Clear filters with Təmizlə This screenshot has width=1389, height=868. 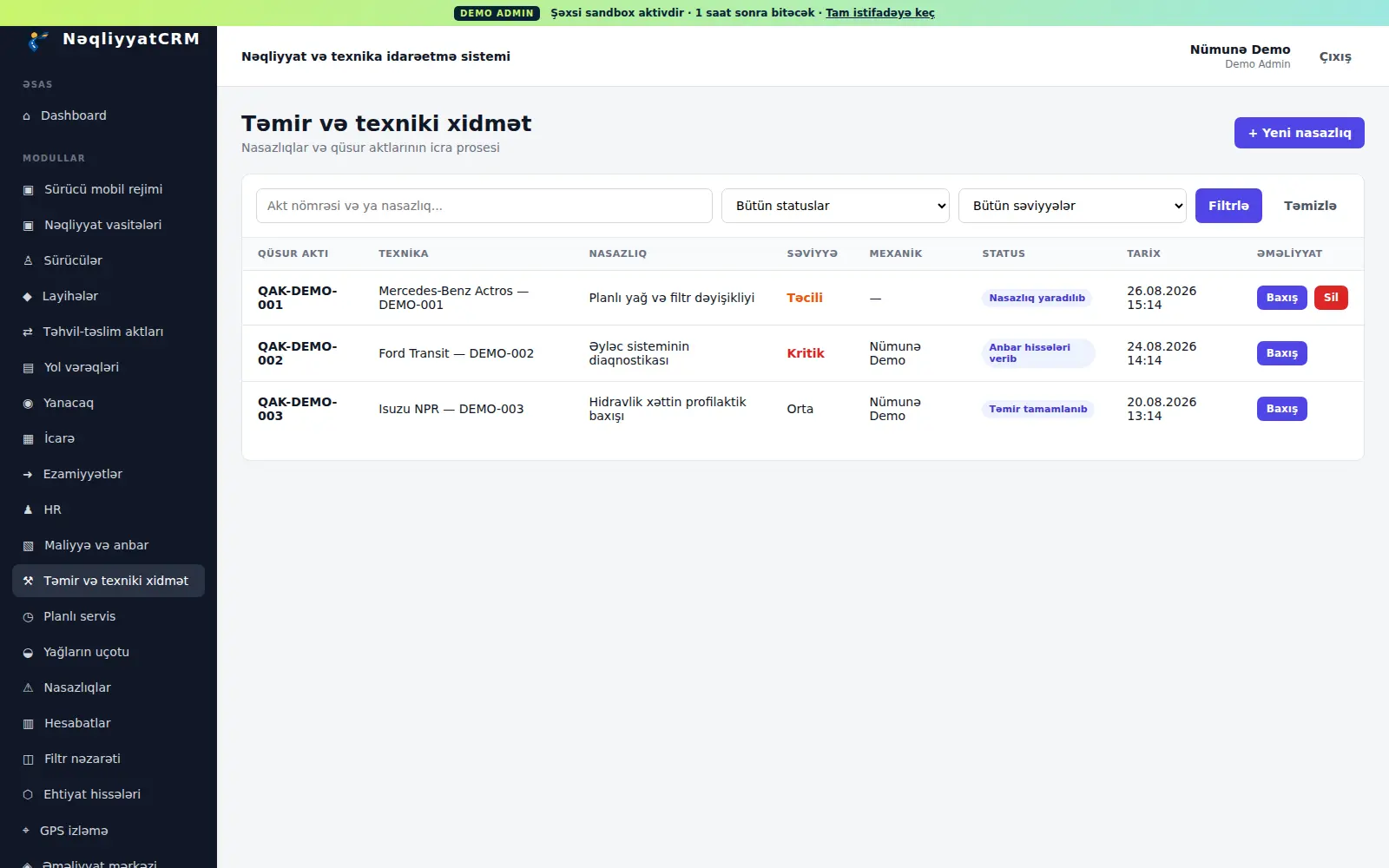click(x=1310, y=206)
